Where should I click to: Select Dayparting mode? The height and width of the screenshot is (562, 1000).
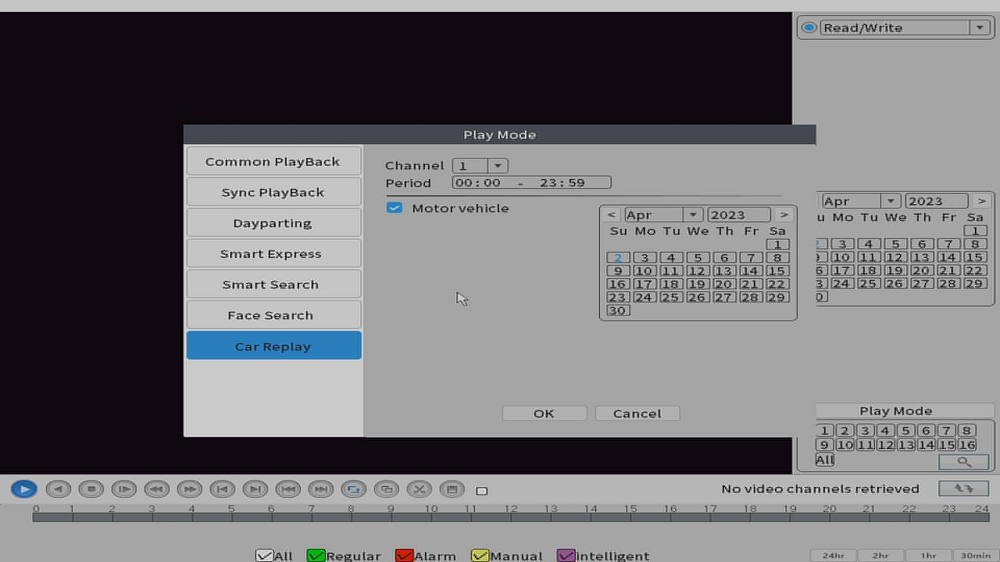(x=274, y=223)
